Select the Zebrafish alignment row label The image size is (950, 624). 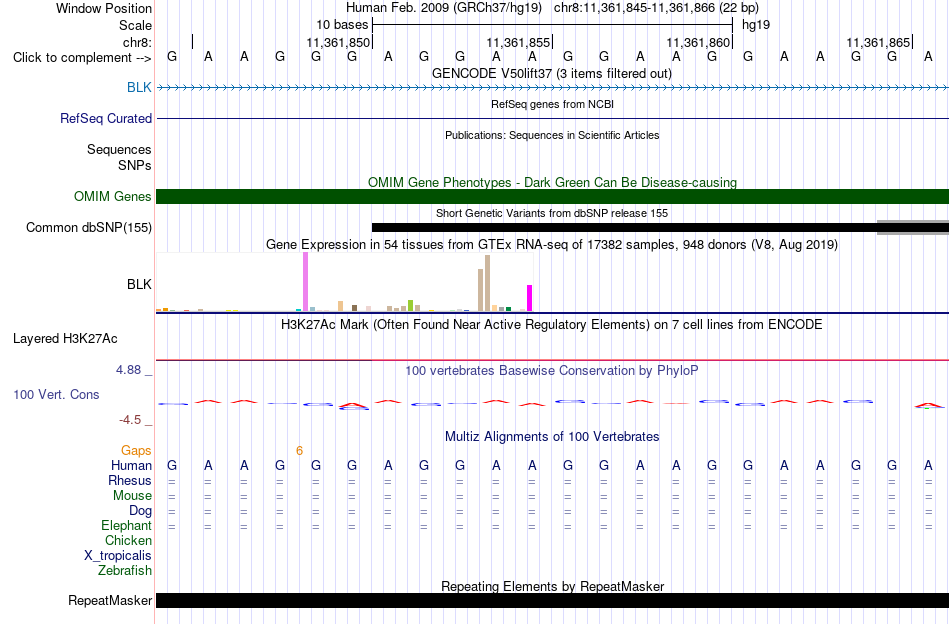coord(125,570)
